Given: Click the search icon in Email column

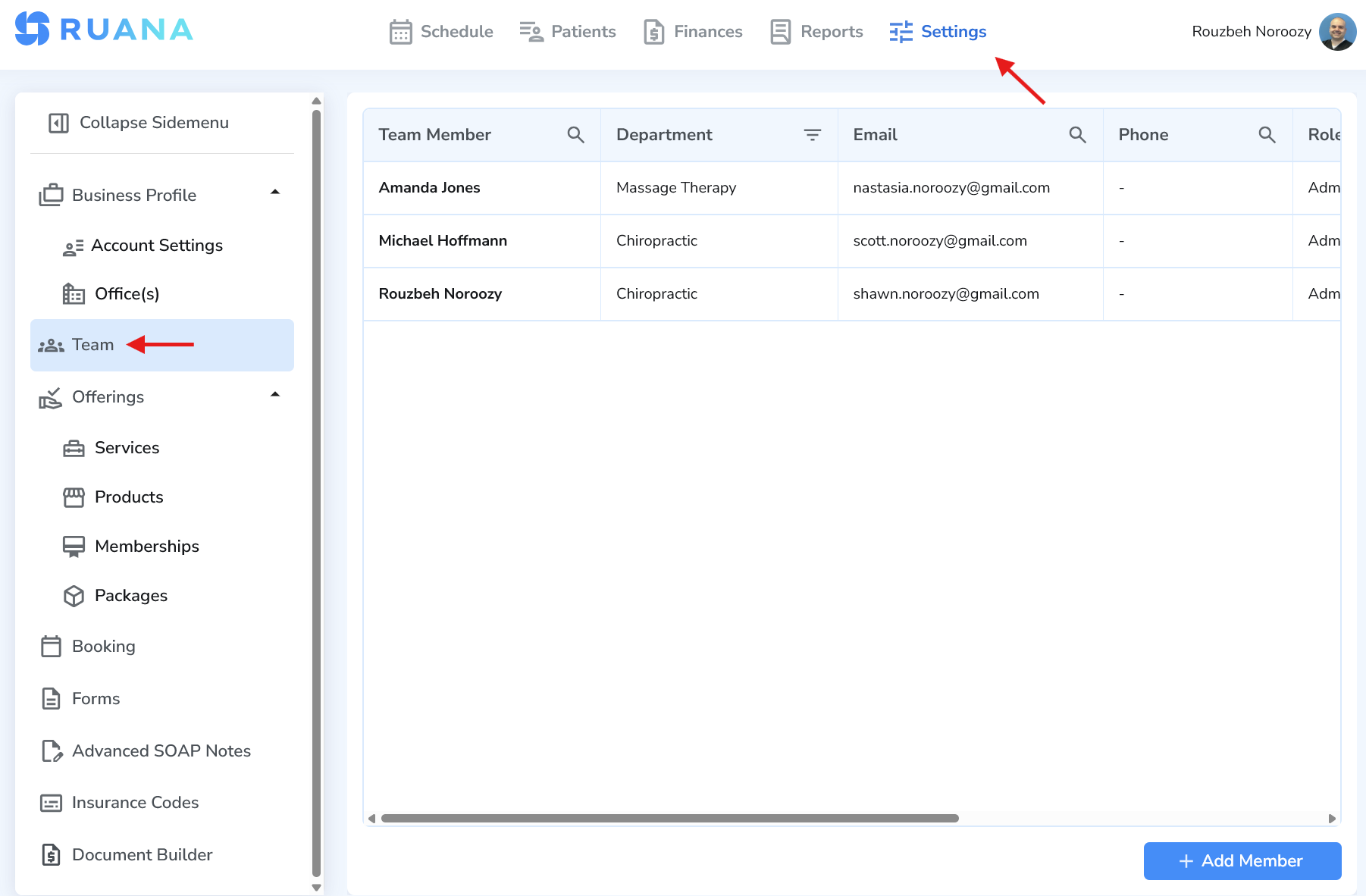Looking at the screenshot, I should point(1079,134).
